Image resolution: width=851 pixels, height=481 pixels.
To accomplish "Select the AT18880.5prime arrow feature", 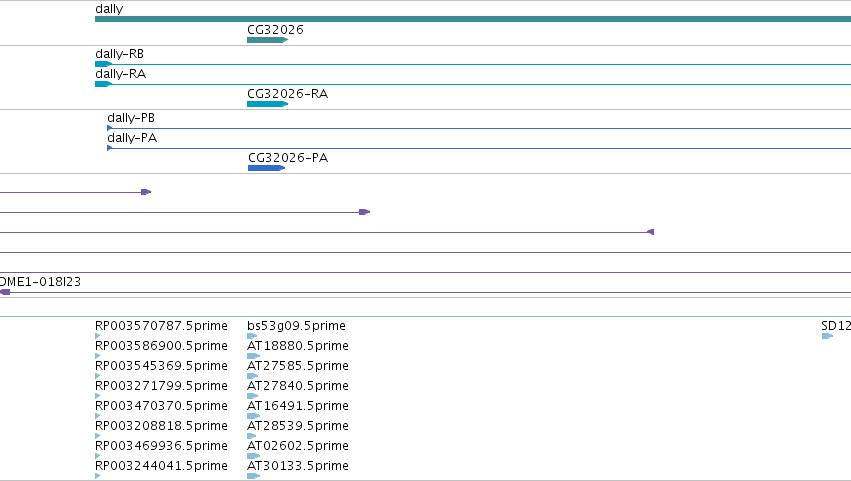I will click(x=253, y=356).
